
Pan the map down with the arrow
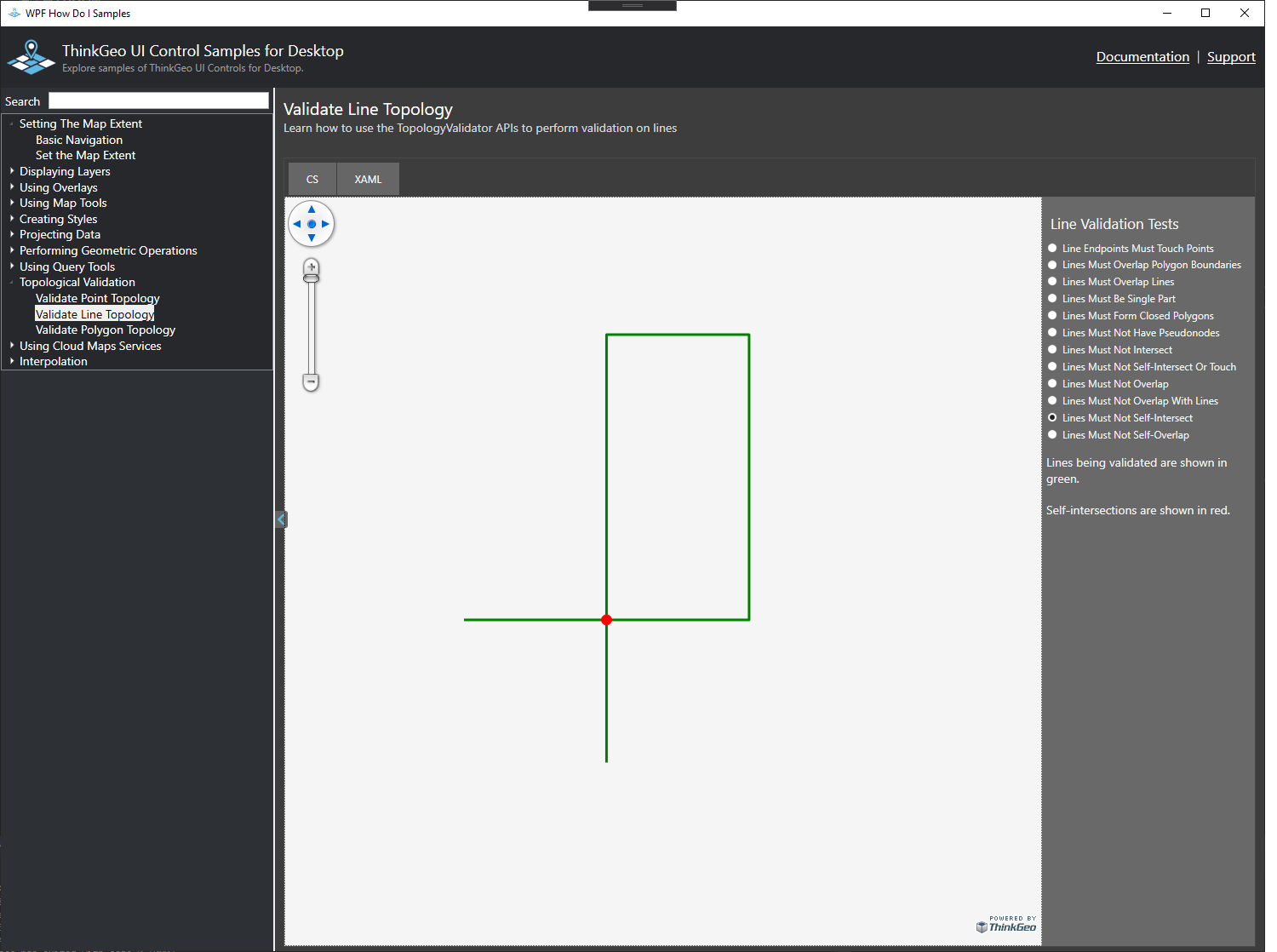coord(312,238)
